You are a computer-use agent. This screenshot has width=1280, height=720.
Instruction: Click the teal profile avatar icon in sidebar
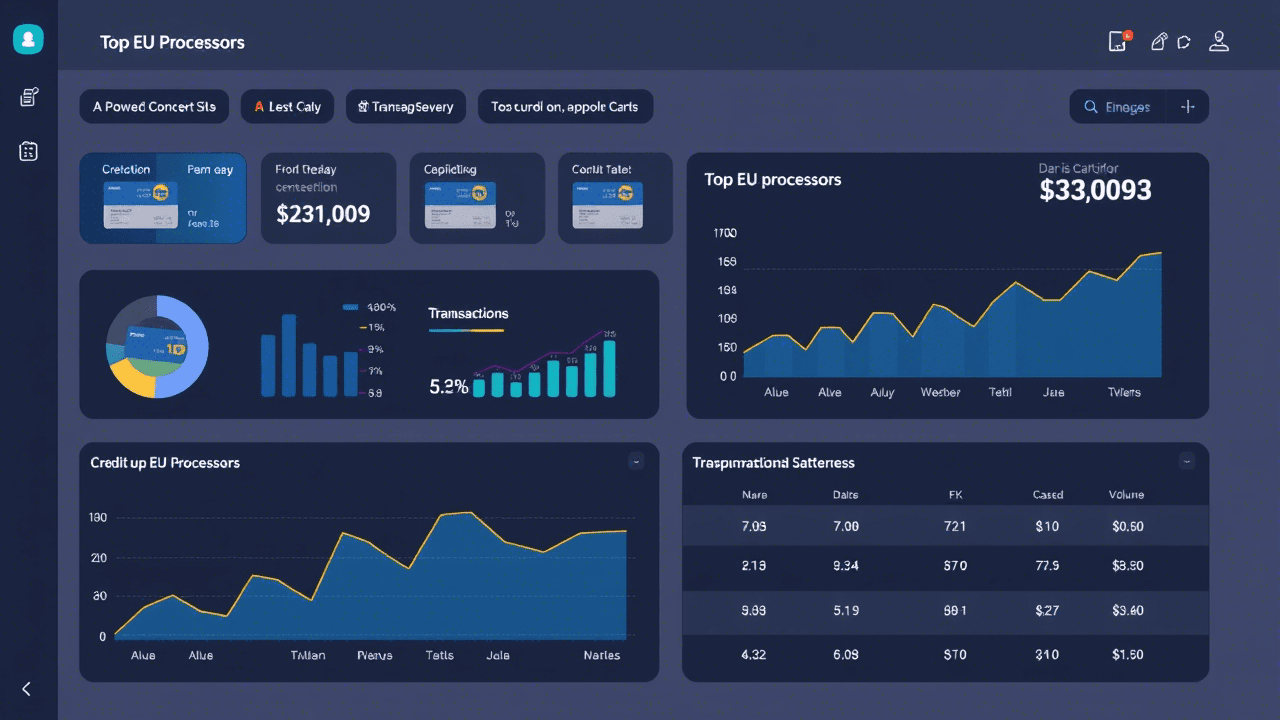point(28,39)
